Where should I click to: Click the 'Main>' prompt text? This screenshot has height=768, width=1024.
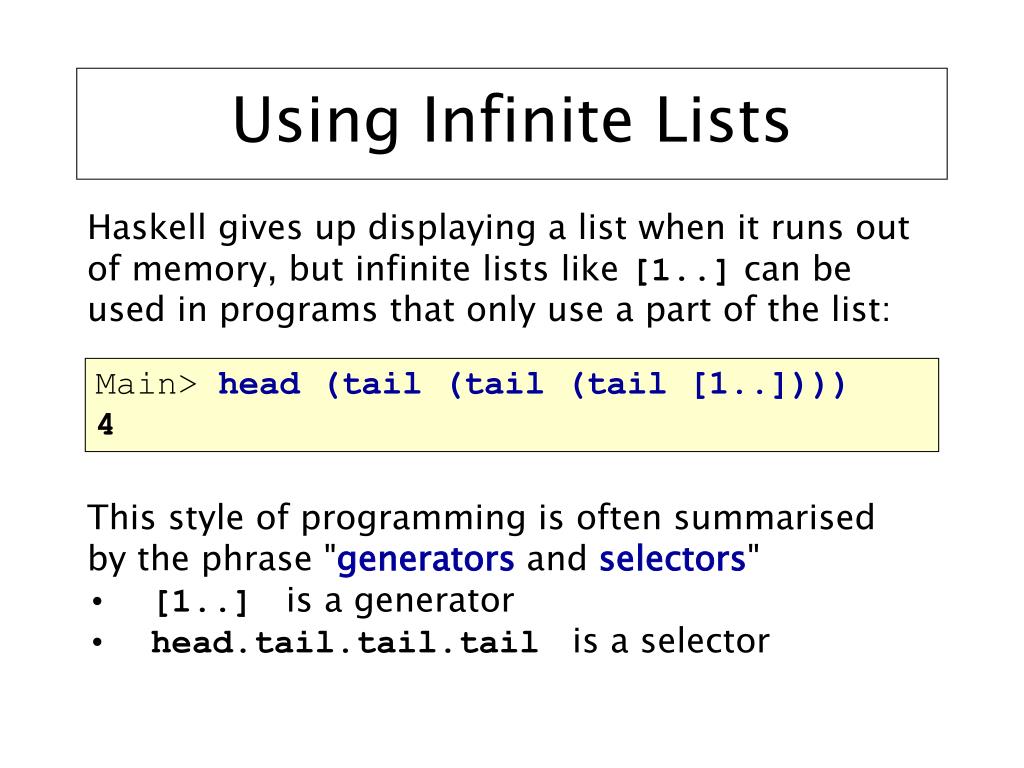pyautogui.click(x=146, y=384)
